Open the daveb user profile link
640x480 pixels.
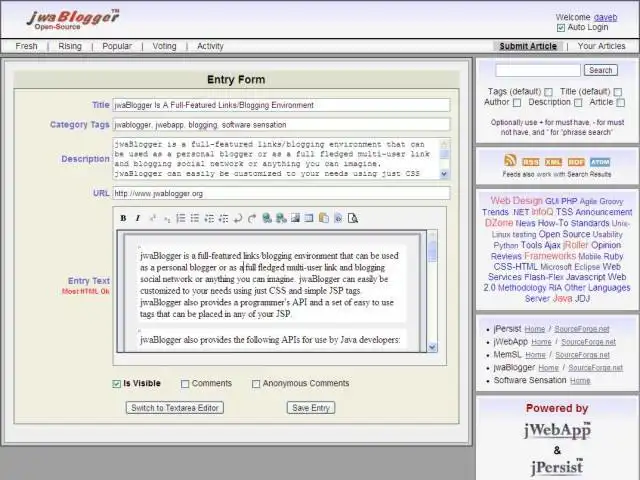605,17
